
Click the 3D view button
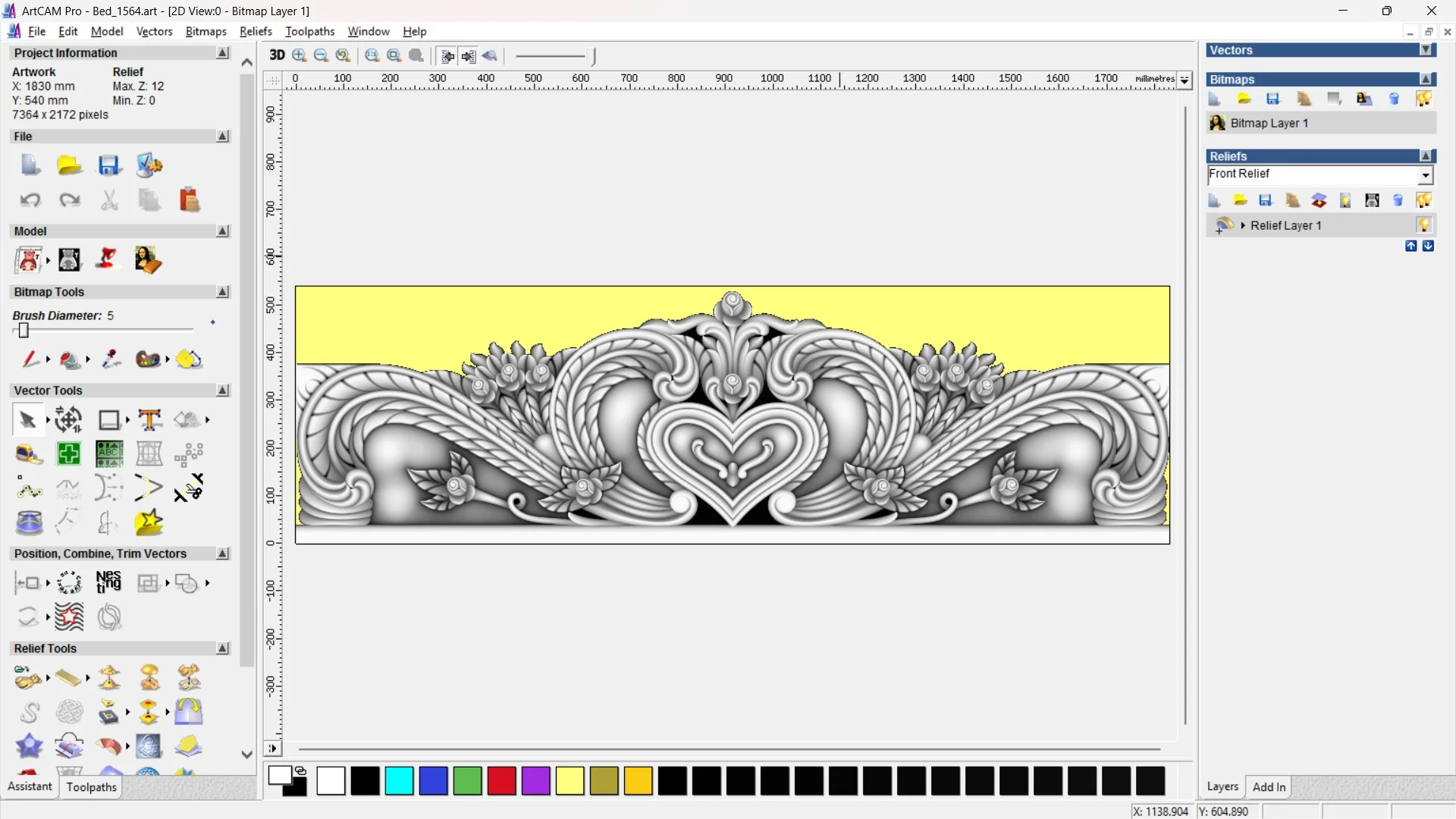point(277,55)
